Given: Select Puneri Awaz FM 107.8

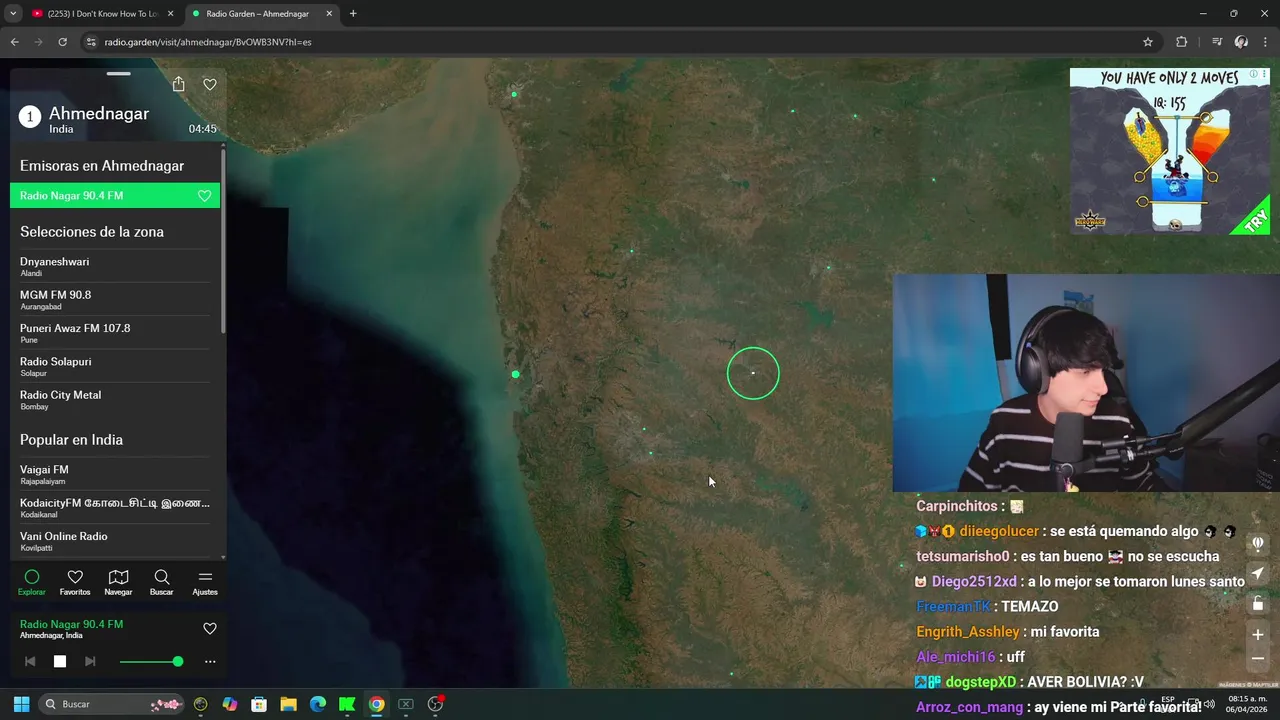Looking at the screenshot, I should click(x=115, y=333).
